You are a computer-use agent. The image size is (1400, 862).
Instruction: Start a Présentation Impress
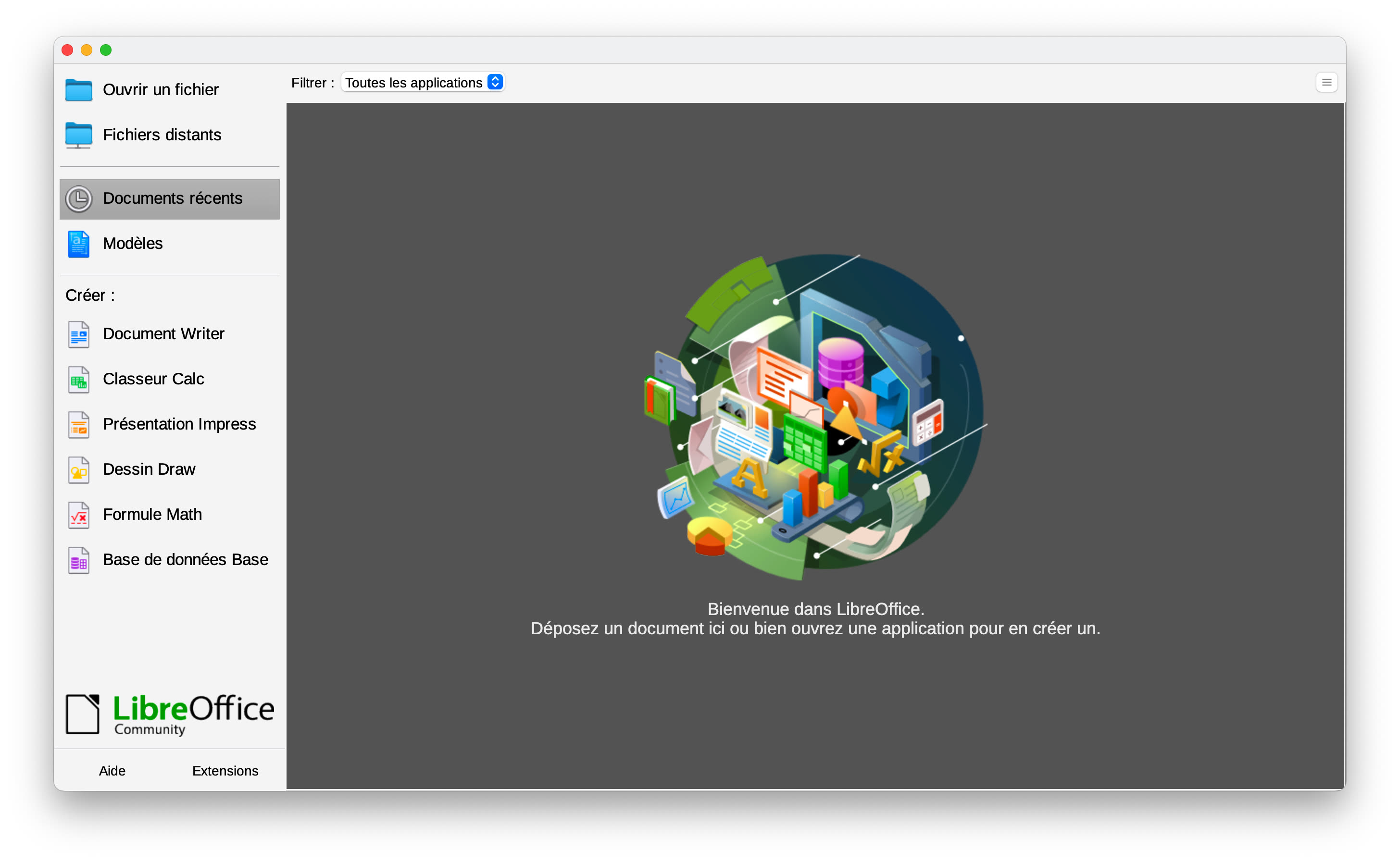[x=179, y=424]
